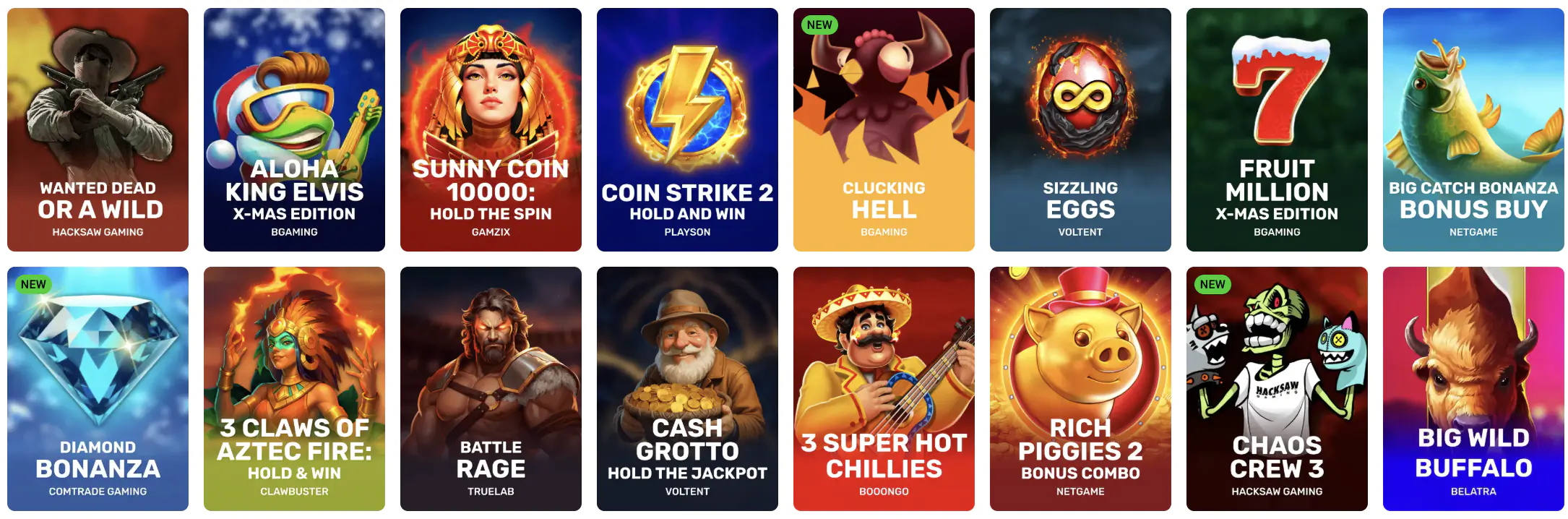Select the 3 Super Hot Chillies tile
The width and height of the screenshot is (1568, 519).
[884, 389]
